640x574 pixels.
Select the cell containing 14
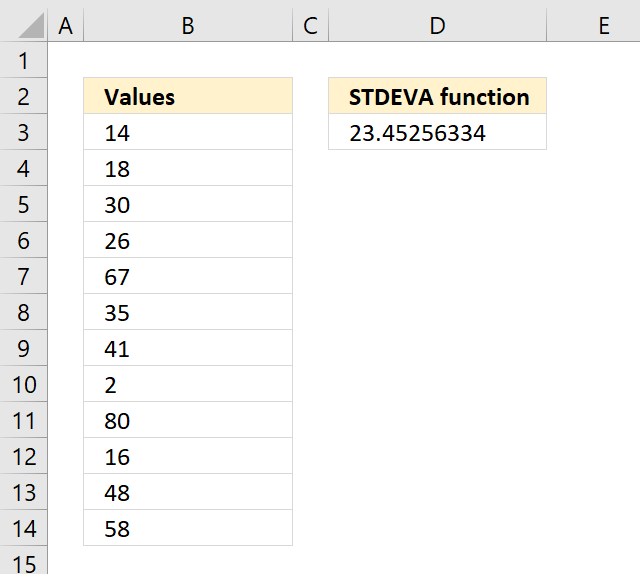[x=188, y=132]
